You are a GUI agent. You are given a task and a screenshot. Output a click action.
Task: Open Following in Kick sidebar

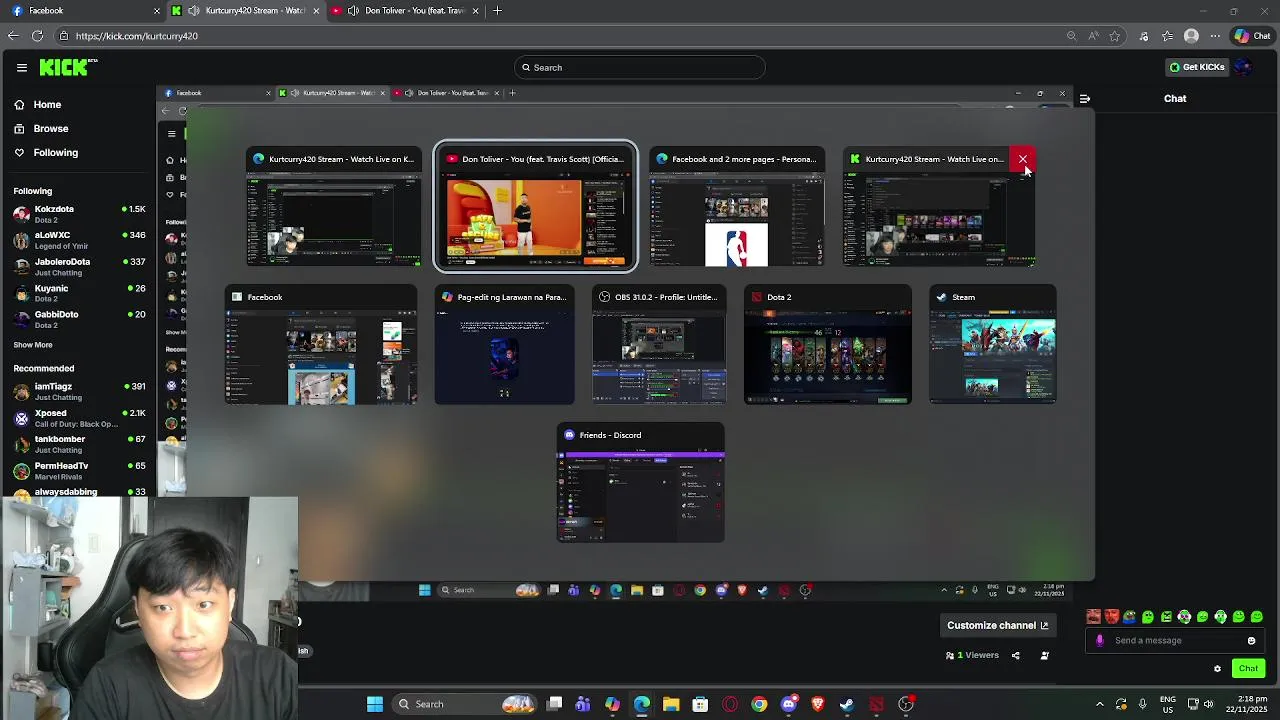coord(46,152)
